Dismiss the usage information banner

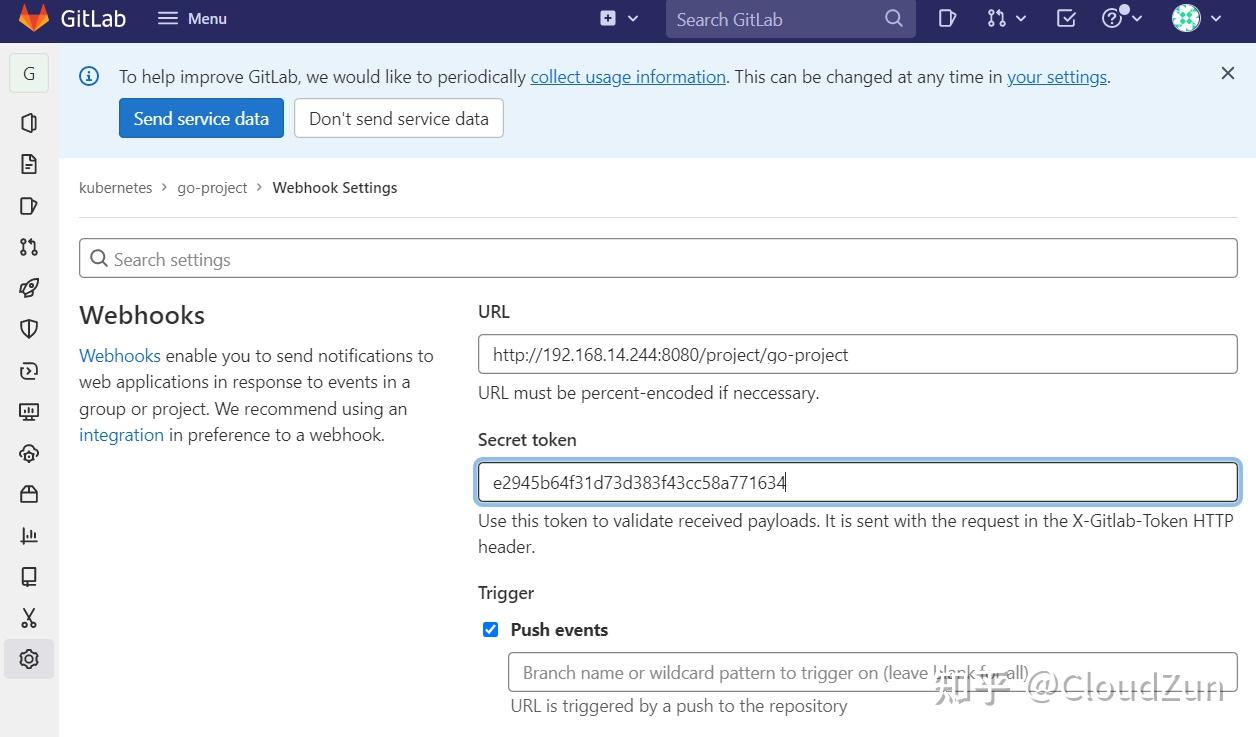(x=1228, y=73)
